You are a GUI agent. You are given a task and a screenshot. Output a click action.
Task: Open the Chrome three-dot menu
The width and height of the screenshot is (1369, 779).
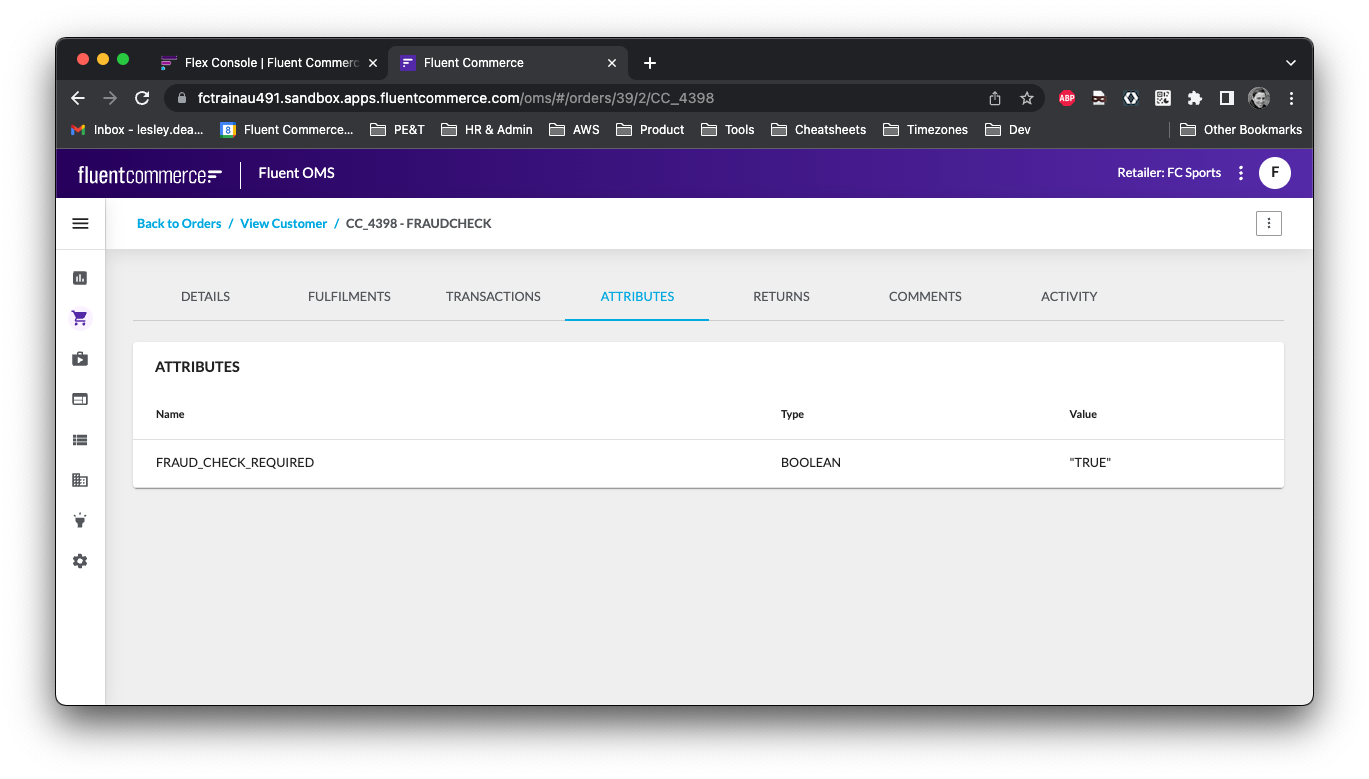coord(1291,98)
